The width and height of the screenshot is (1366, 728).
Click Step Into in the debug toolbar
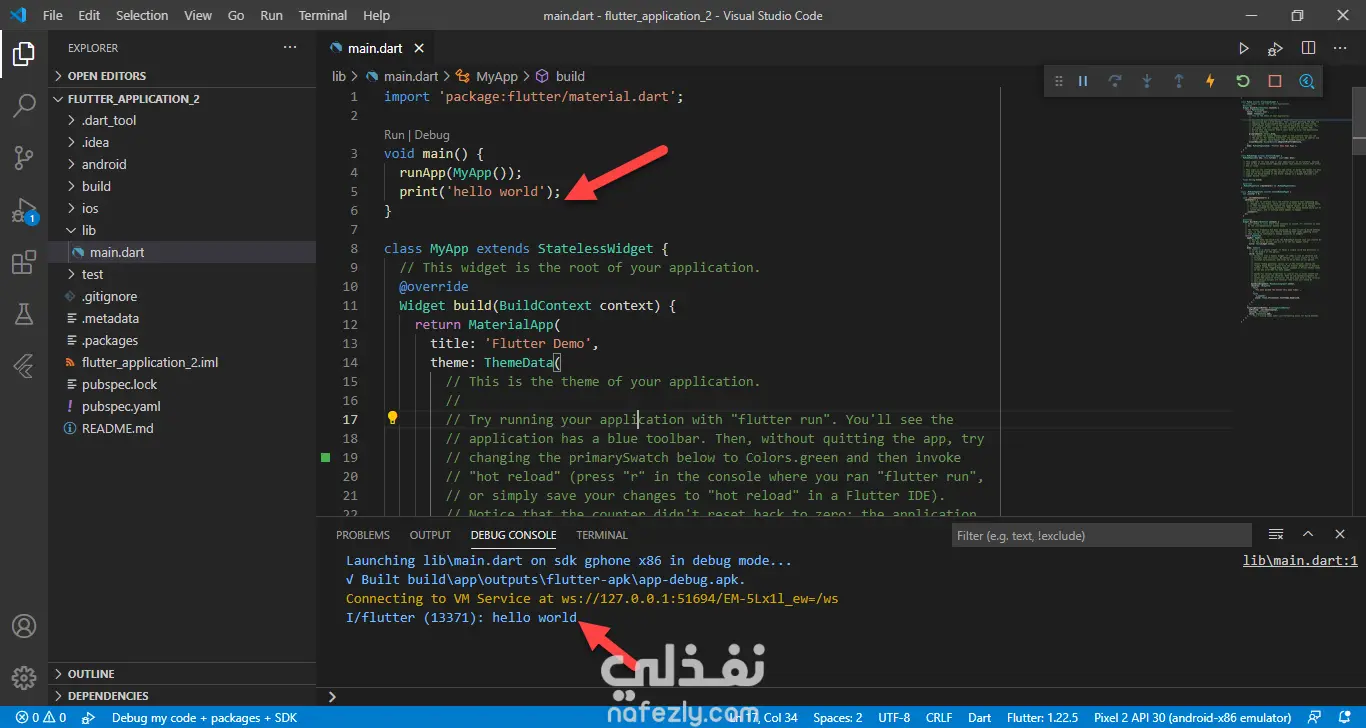[x=1146, y=81]
